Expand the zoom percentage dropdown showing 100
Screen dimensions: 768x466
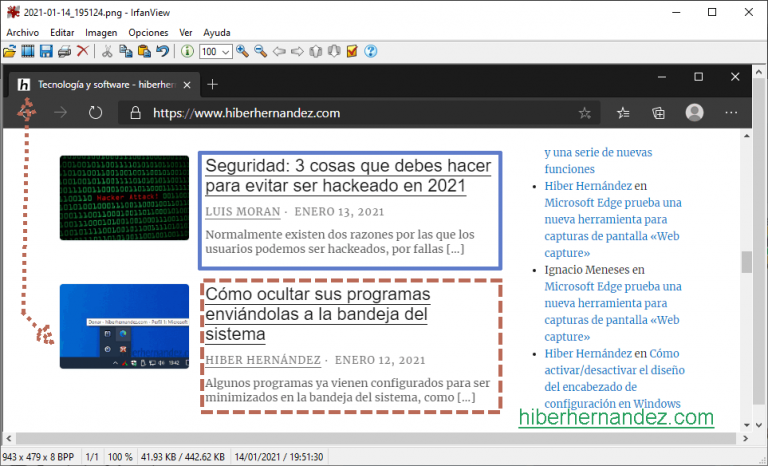tap(226, 51)
